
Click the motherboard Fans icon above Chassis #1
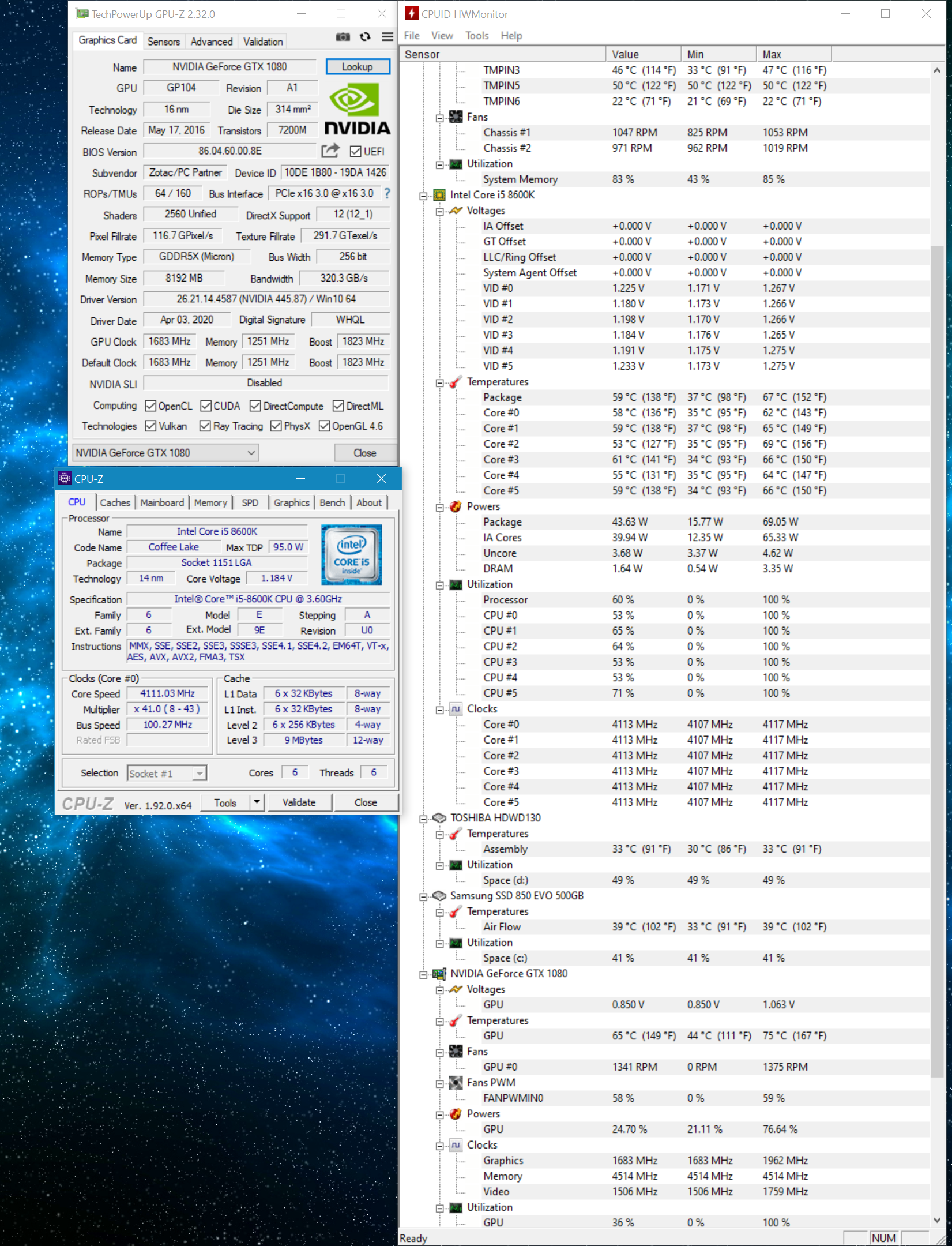pyautogui.click(x=456, y=117)
